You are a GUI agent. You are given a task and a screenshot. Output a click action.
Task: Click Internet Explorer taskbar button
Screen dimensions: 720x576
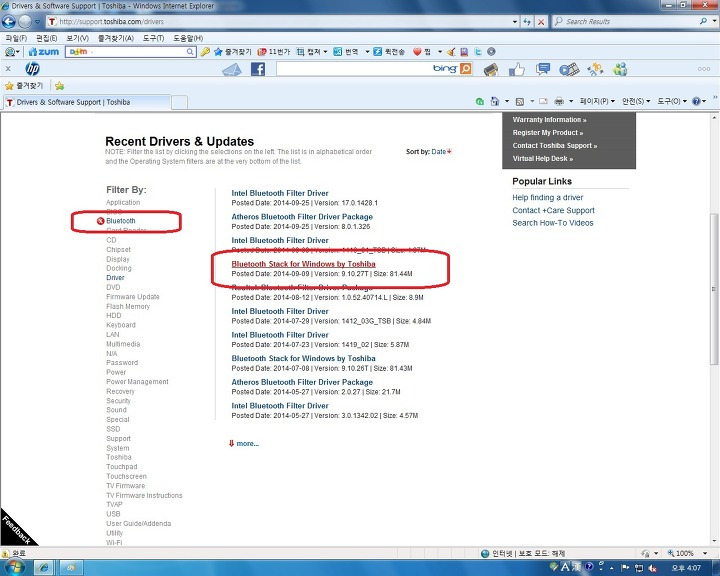pyautogui.click(x=44, y=568)
